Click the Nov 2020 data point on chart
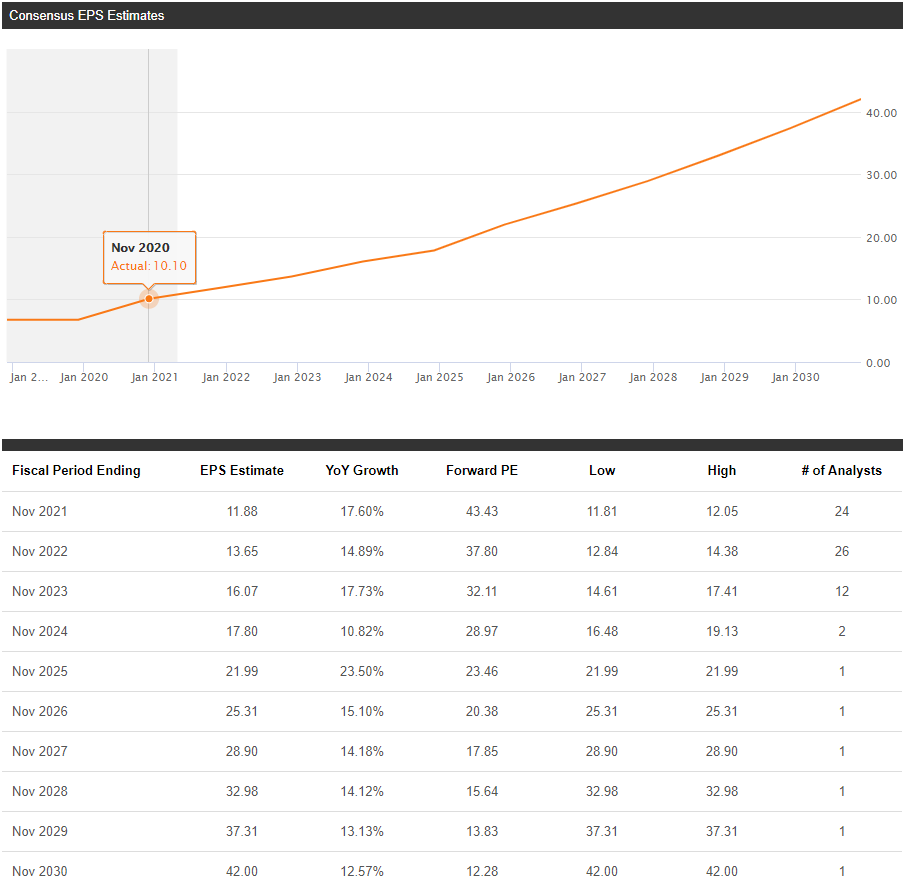The width and height of the screenshot is (907, 896). [149, 299]
